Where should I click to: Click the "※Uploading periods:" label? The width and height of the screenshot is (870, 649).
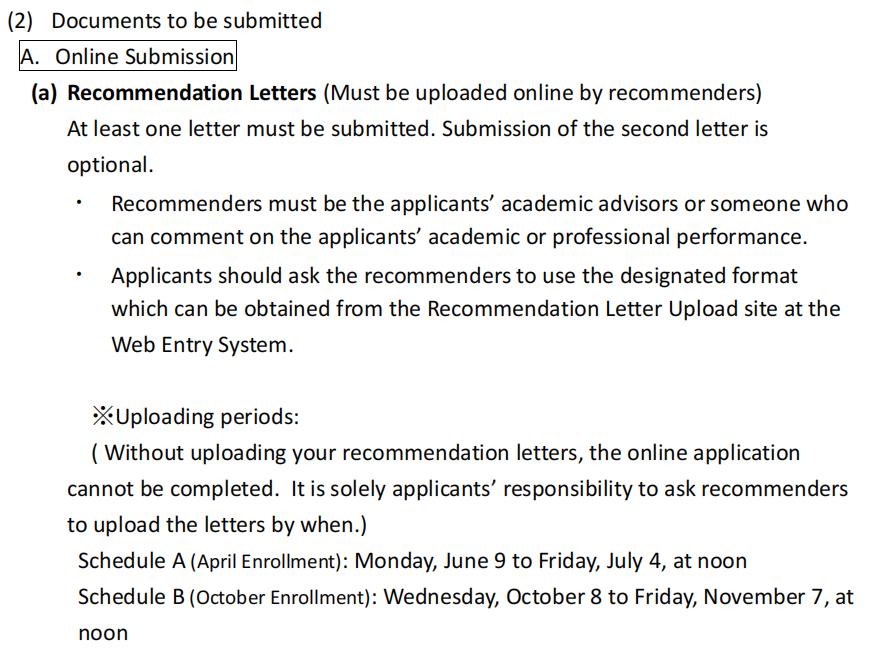(195, 416)
